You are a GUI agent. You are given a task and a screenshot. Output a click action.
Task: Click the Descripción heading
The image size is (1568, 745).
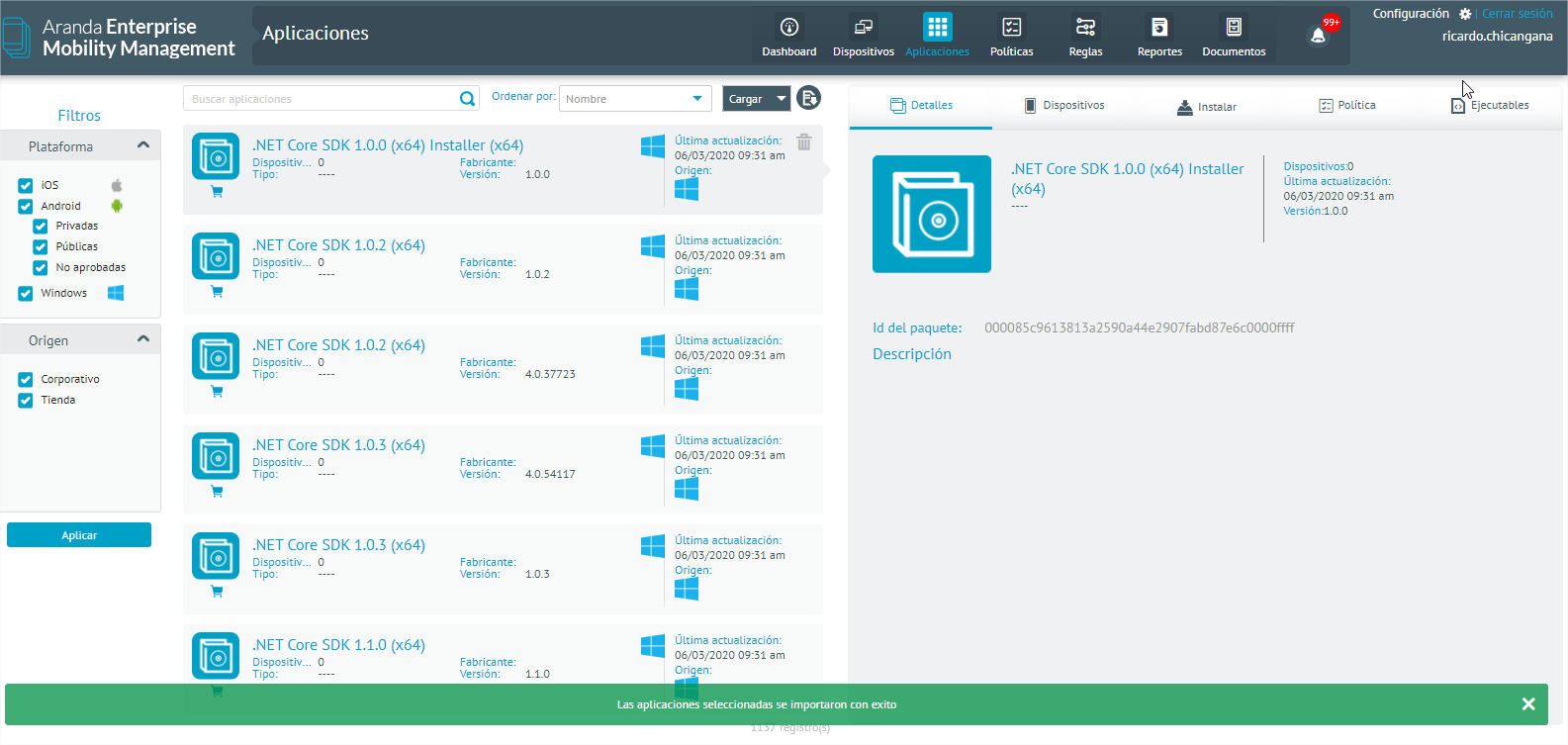(912, 354)
